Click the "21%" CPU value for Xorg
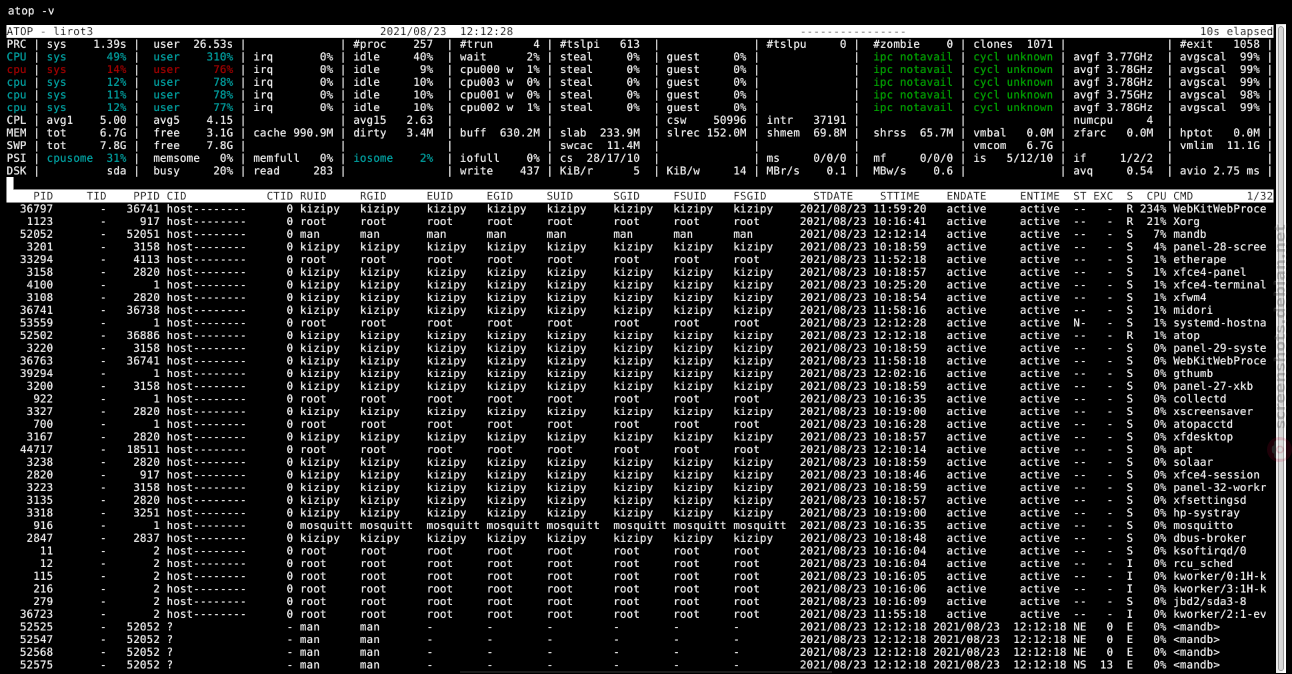This screenshot has height=674, width=1292. click(x=1156, y=221)
